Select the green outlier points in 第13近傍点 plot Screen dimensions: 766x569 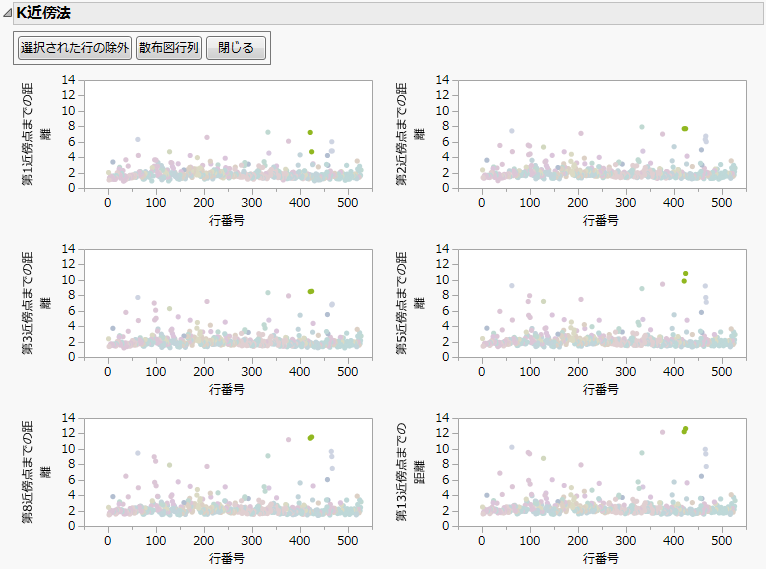tap(685, 430)
